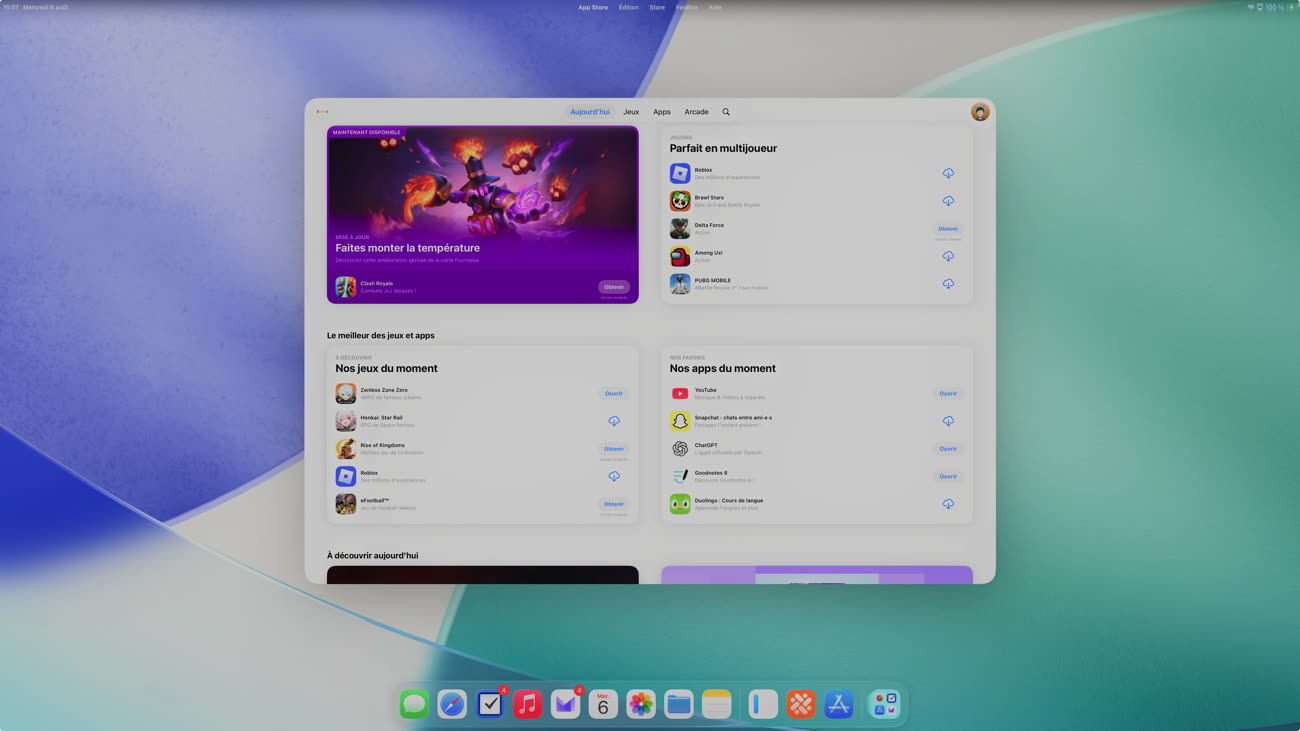Open Calendar from the dock
Screen dimensions: 1300x731
pyautogui.click(x=603, y=704)
